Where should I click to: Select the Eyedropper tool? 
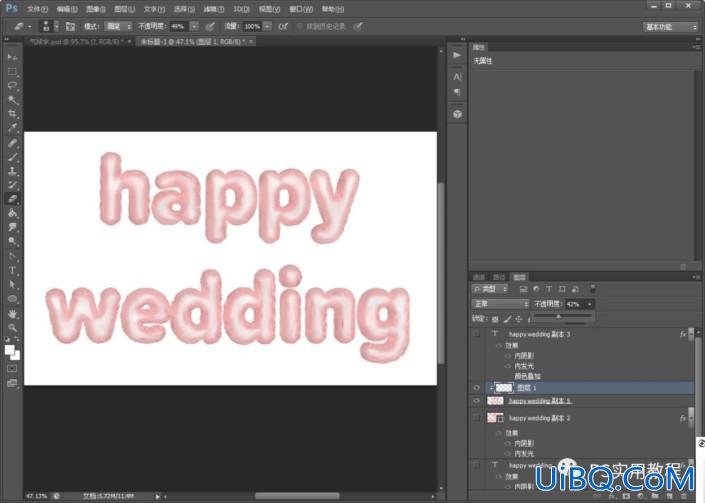12,128
